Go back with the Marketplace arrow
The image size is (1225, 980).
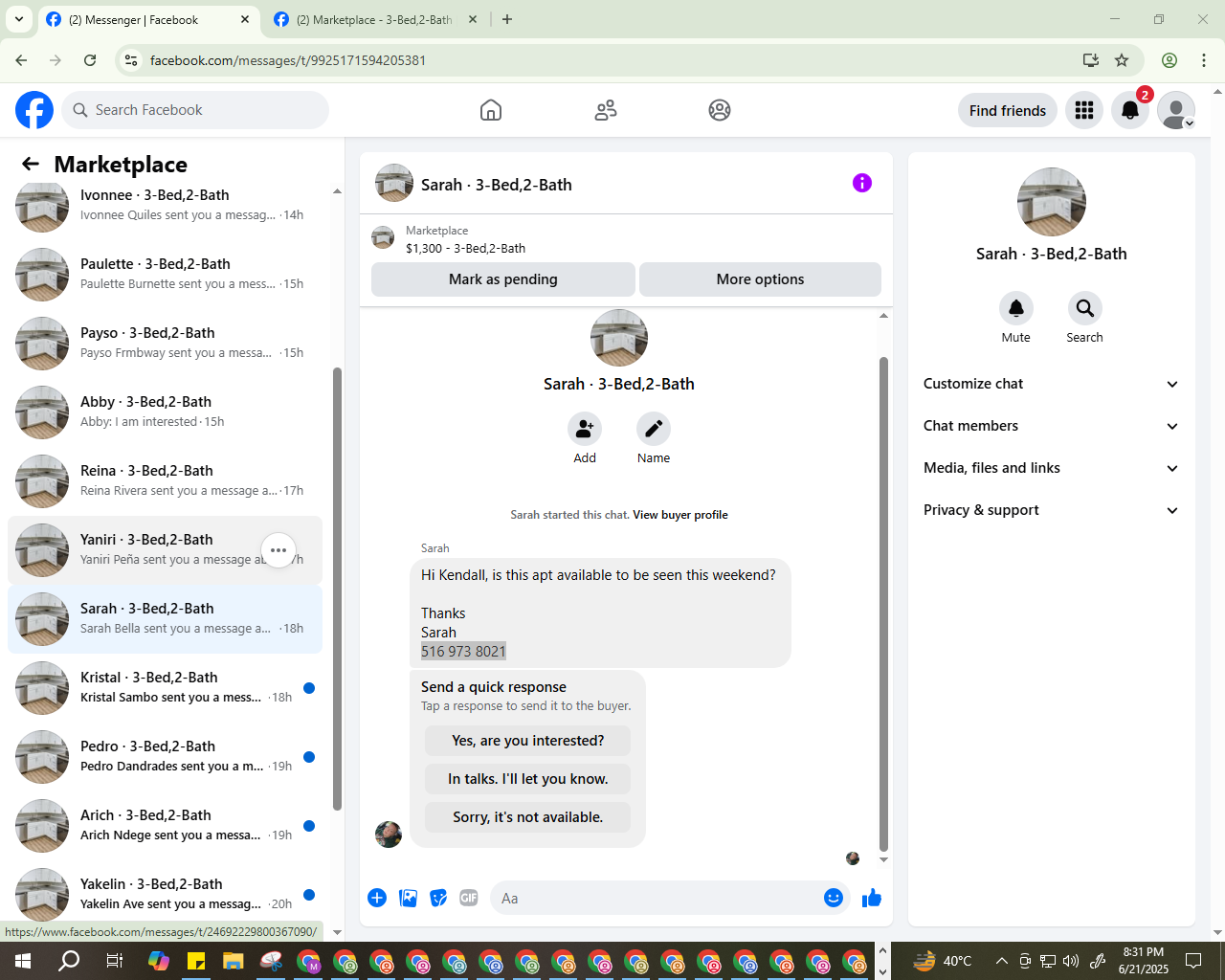pos(31,164)
